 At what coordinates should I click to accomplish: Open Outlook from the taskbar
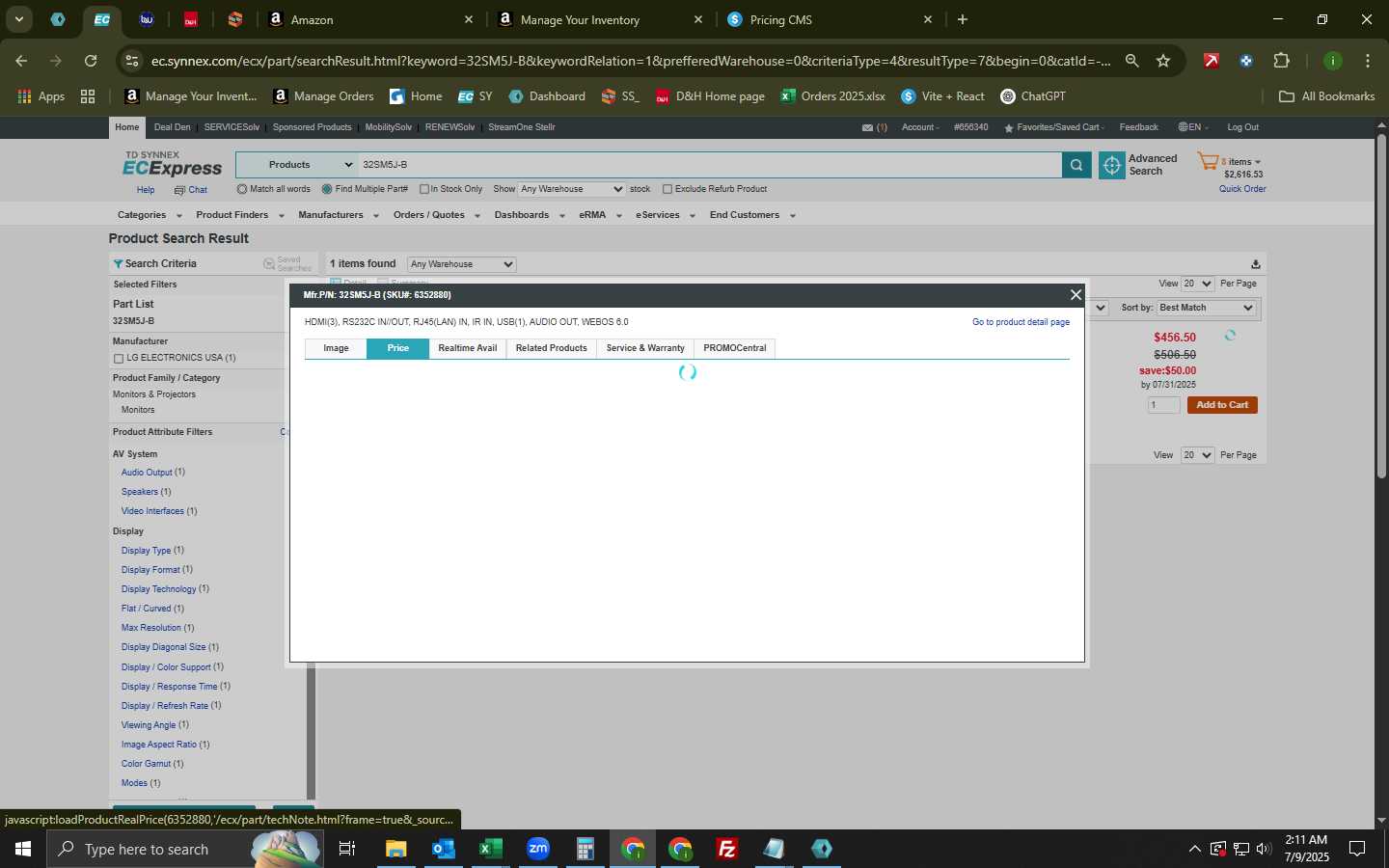point(443,849)
